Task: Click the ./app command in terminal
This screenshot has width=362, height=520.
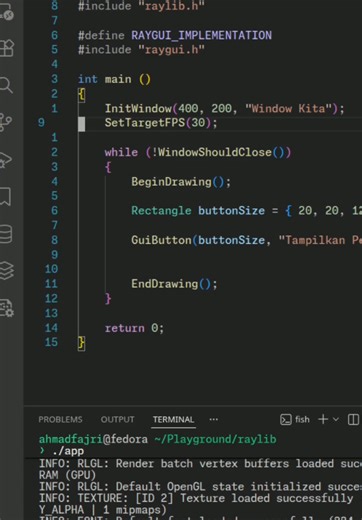Action: tap(68, 451)
